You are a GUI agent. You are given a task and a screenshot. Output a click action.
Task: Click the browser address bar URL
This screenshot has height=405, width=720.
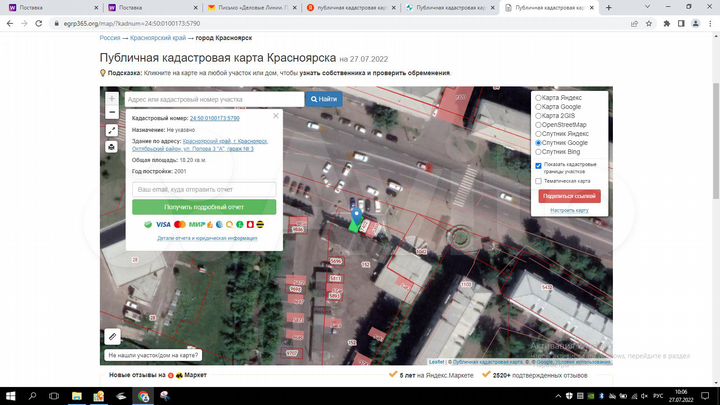pyautogui.click(x=132, y=23)
